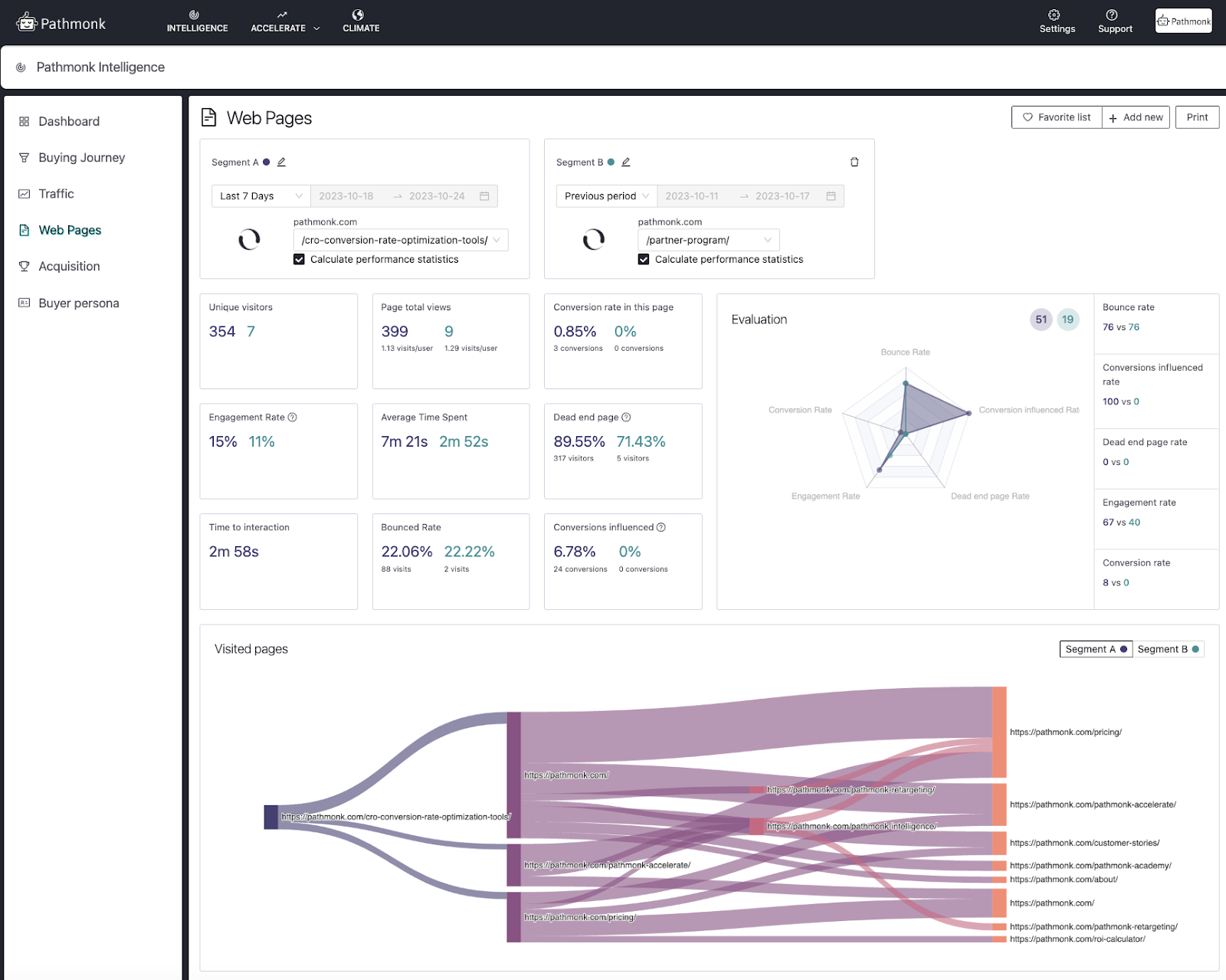Open the calendar picker for Segment A dates
This screenshot has width=1226, height=980.
484,195
